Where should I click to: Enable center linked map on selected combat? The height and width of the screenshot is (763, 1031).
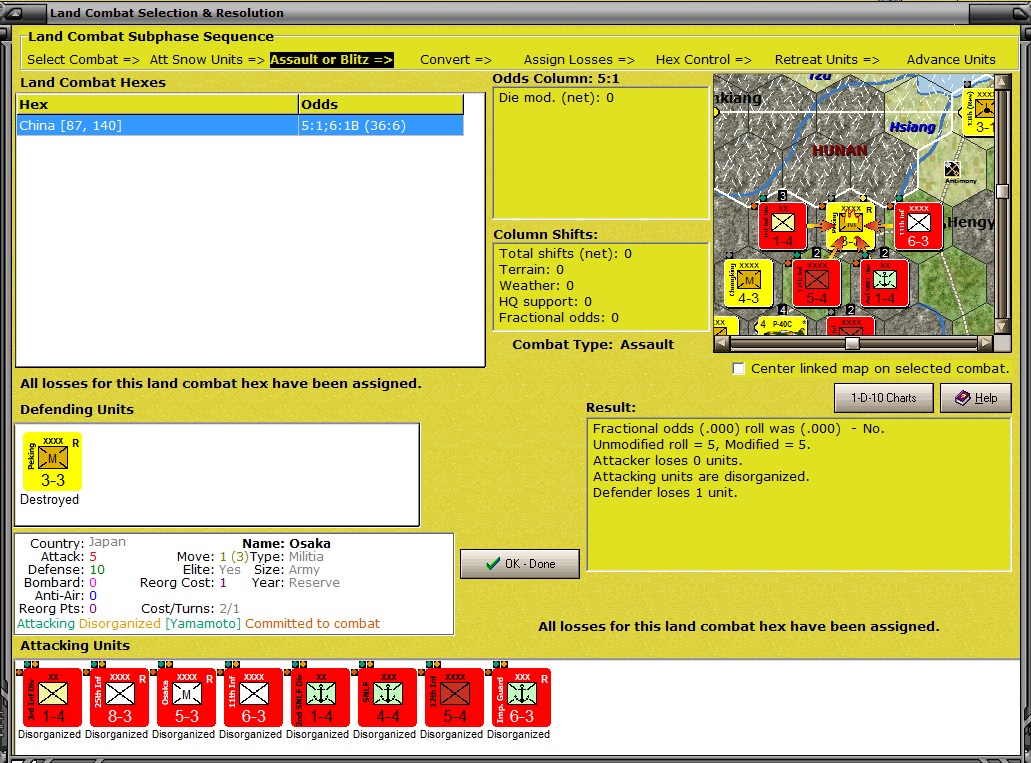738,368
